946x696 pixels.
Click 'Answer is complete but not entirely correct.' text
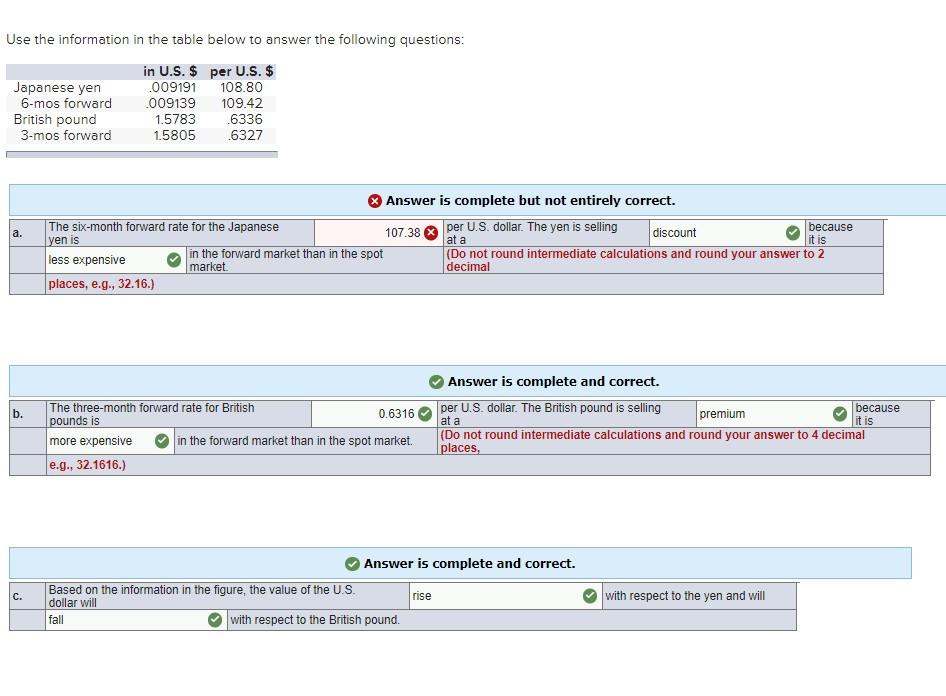click(530, 201)
